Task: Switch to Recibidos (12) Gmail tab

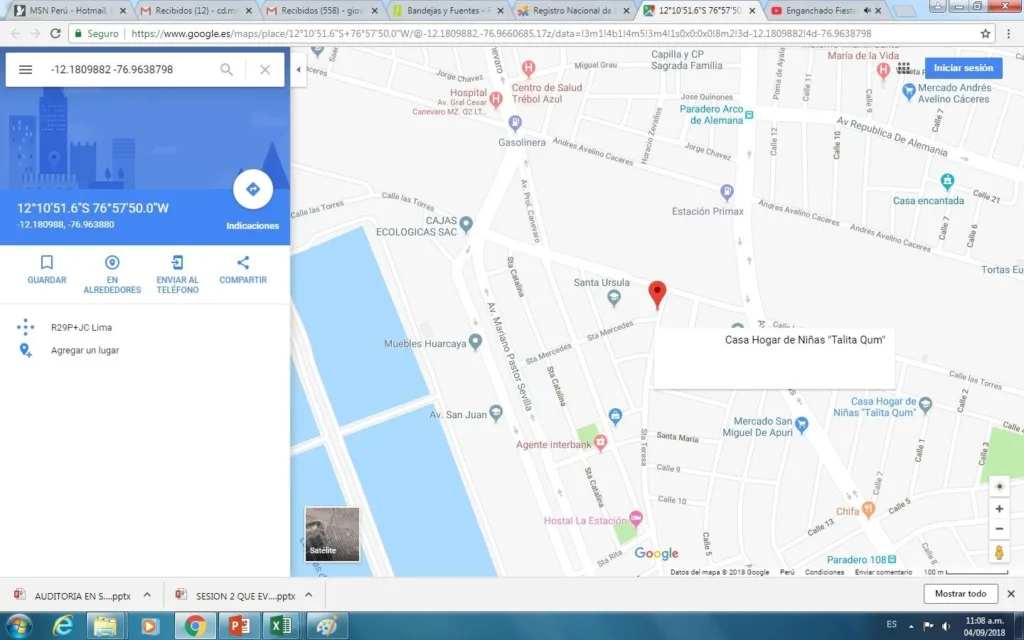Action: tap(196, 10)
